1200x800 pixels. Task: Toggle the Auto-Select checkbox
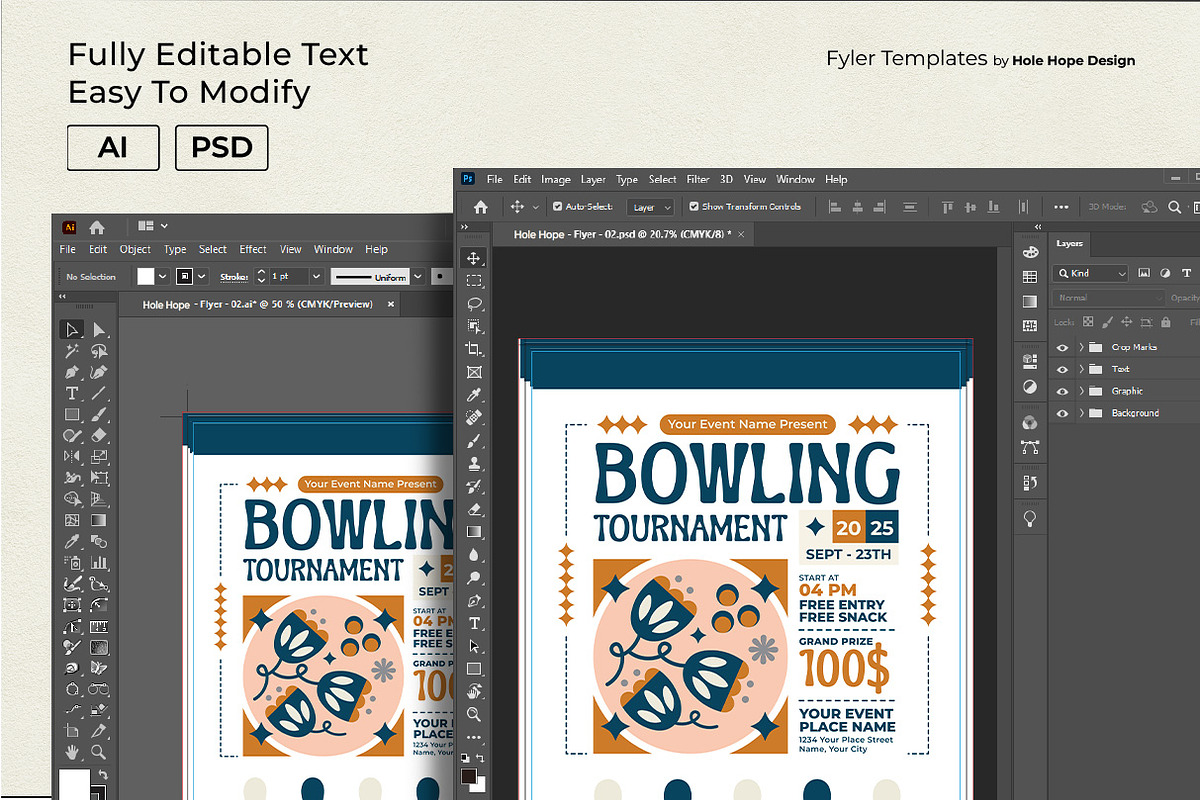[556, 207]
